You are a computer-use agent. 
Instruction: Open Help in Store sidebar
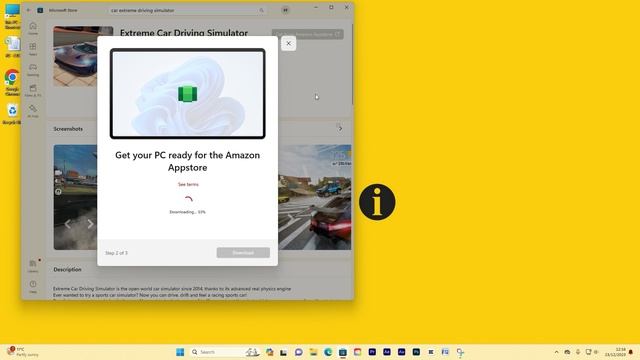click(33, 287)
